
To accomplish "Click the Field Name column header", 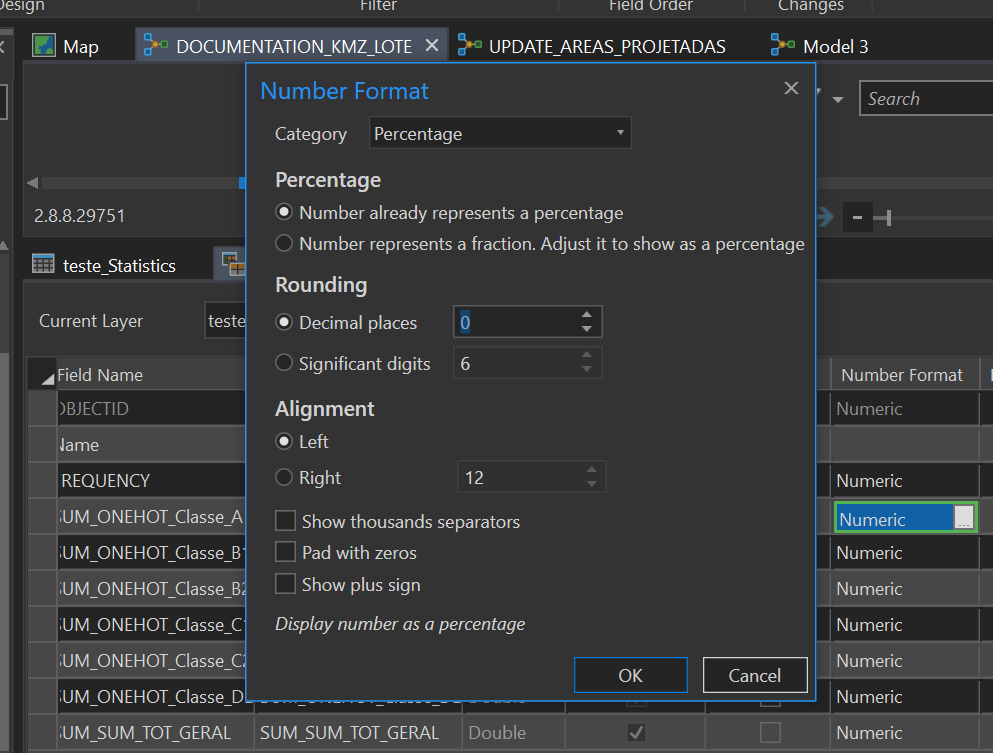I will click(150, 375).
